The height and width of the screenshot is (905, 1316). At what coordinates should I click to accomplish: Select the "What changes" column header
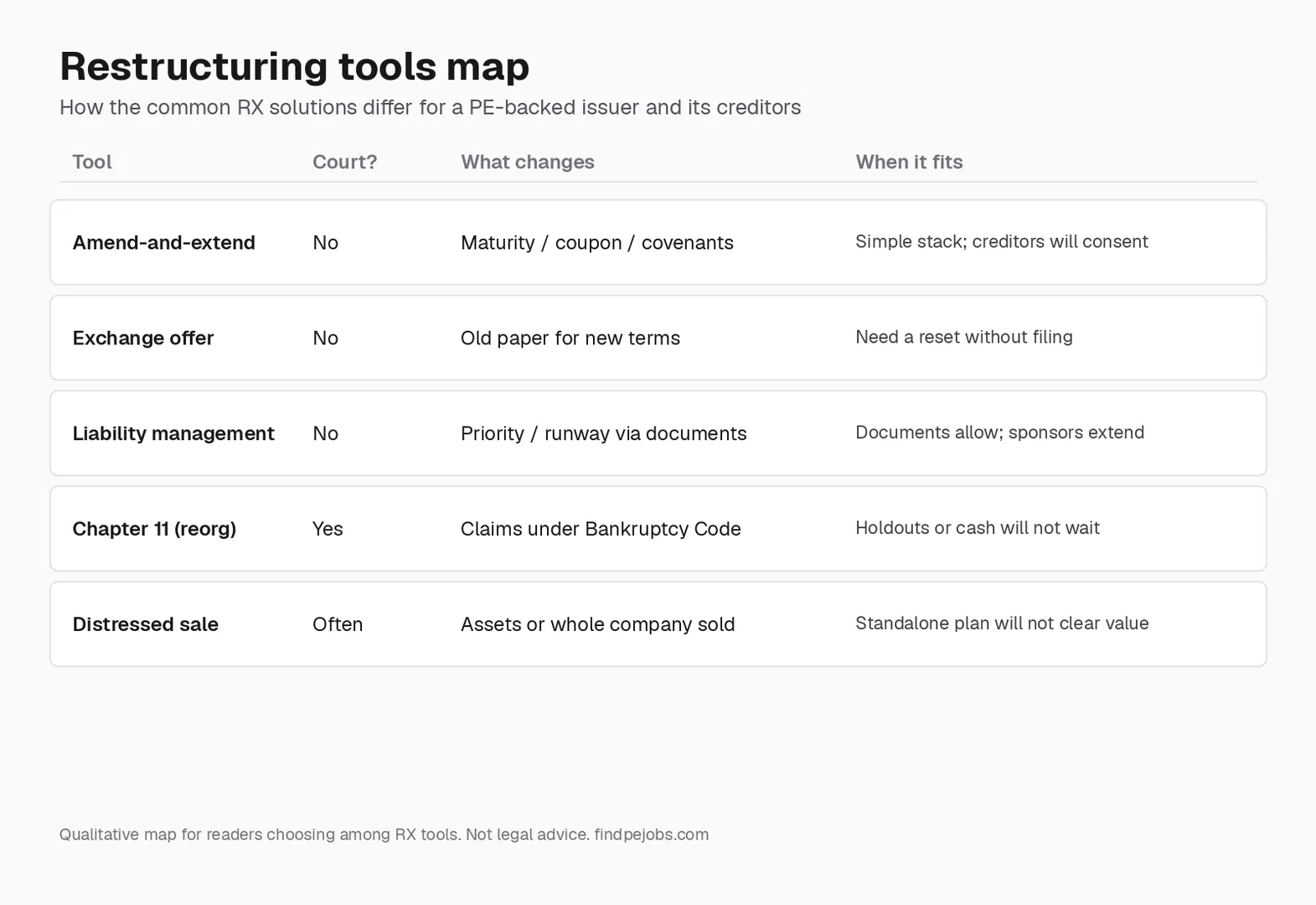(528, 162)
